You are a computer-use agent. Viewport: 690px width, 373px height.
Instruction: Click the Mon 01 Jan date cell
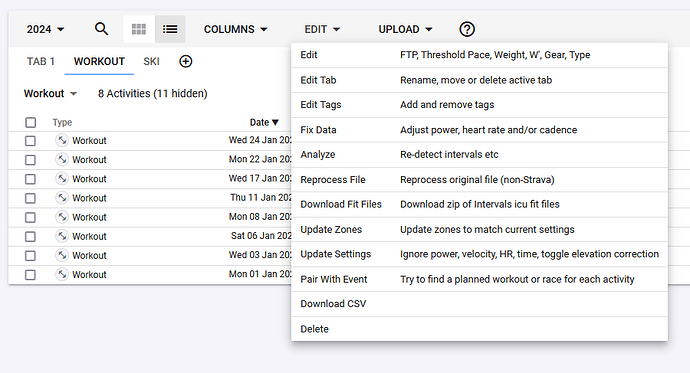point(260,274)
